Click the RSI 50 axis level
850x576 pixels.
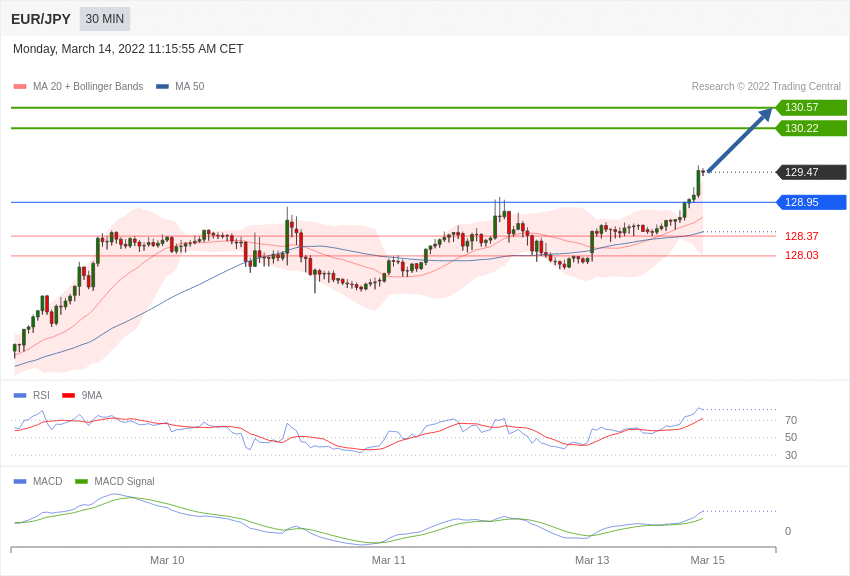791,437
